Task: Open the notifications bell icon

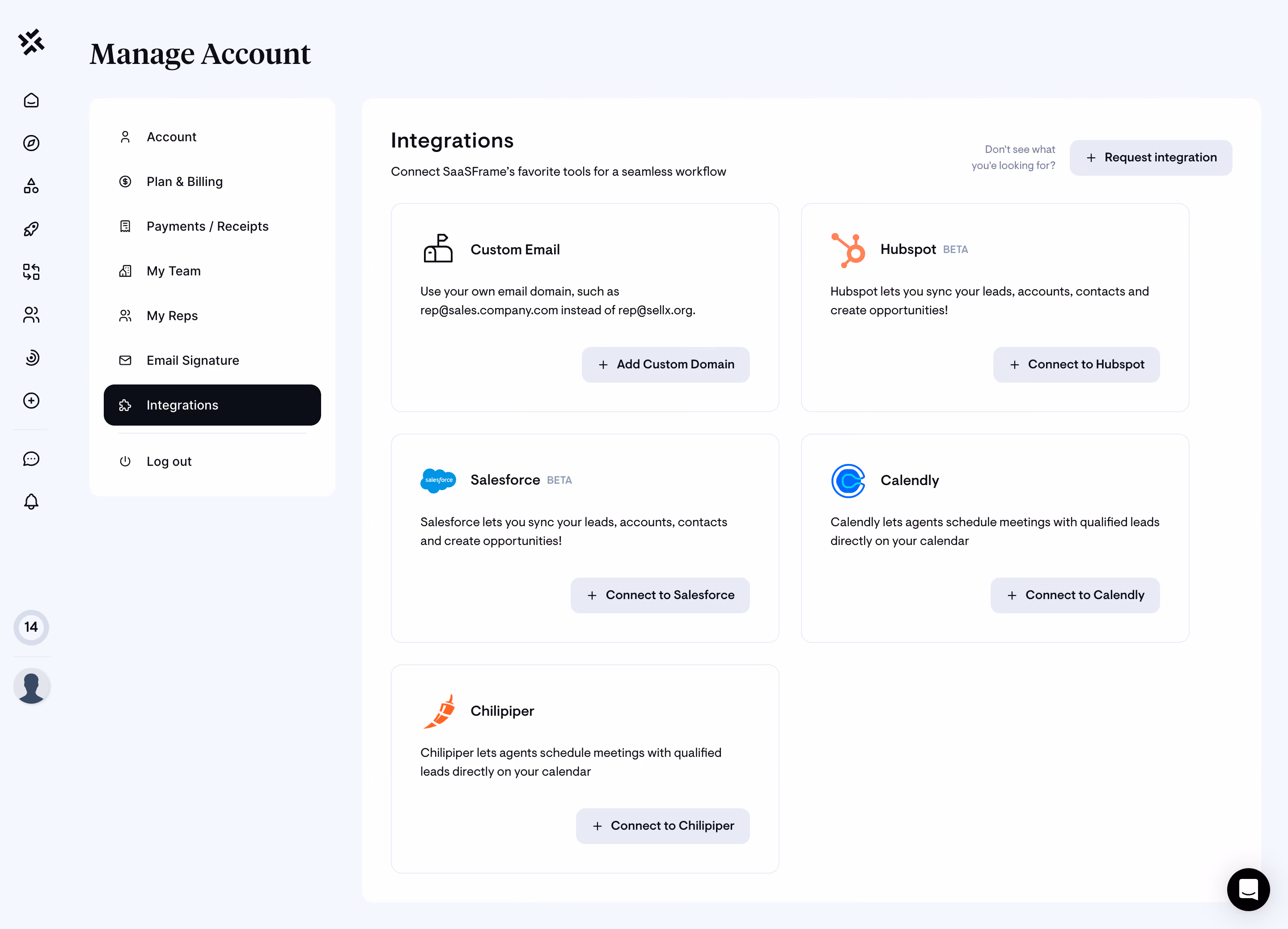Action: pos(31,502)
